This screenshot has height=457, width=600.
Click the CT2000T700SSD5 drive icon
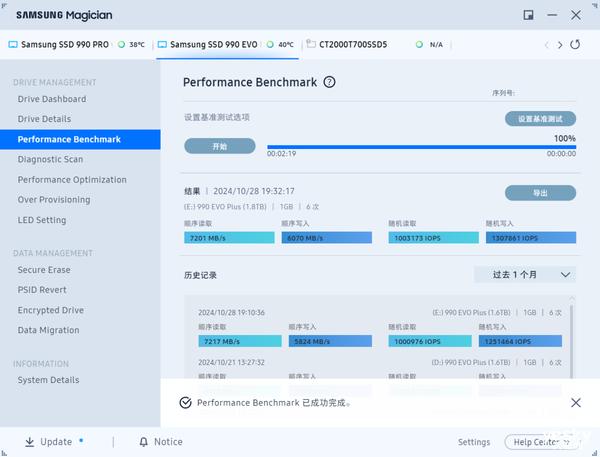tap(311, 44)
